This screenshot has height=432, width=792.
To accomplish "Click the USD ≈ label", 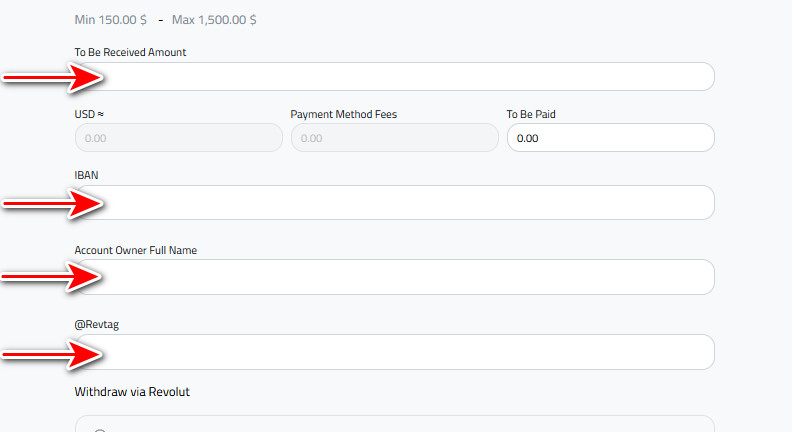I will [x=89, y=114].
